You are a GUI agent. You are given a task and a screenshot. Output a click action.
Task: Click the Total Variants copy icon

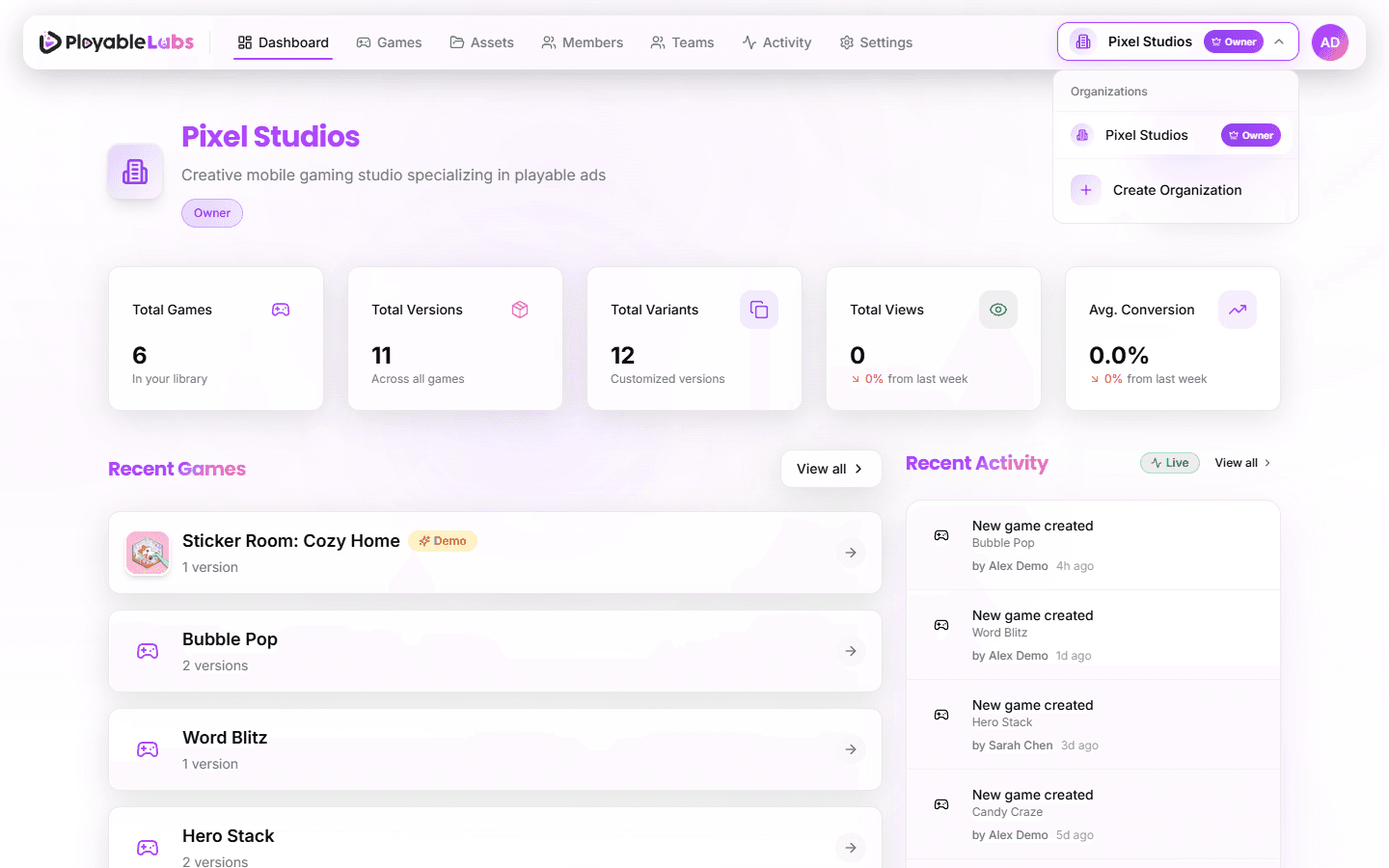tap(759, 310)
